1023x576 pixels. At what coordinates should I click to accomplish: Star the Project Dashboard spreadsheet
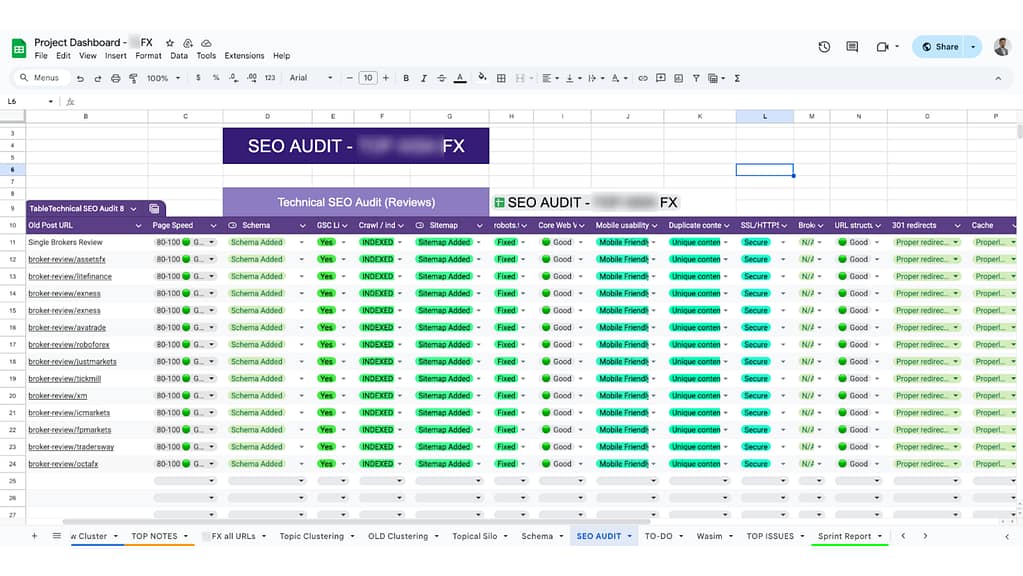click(169, 43)
